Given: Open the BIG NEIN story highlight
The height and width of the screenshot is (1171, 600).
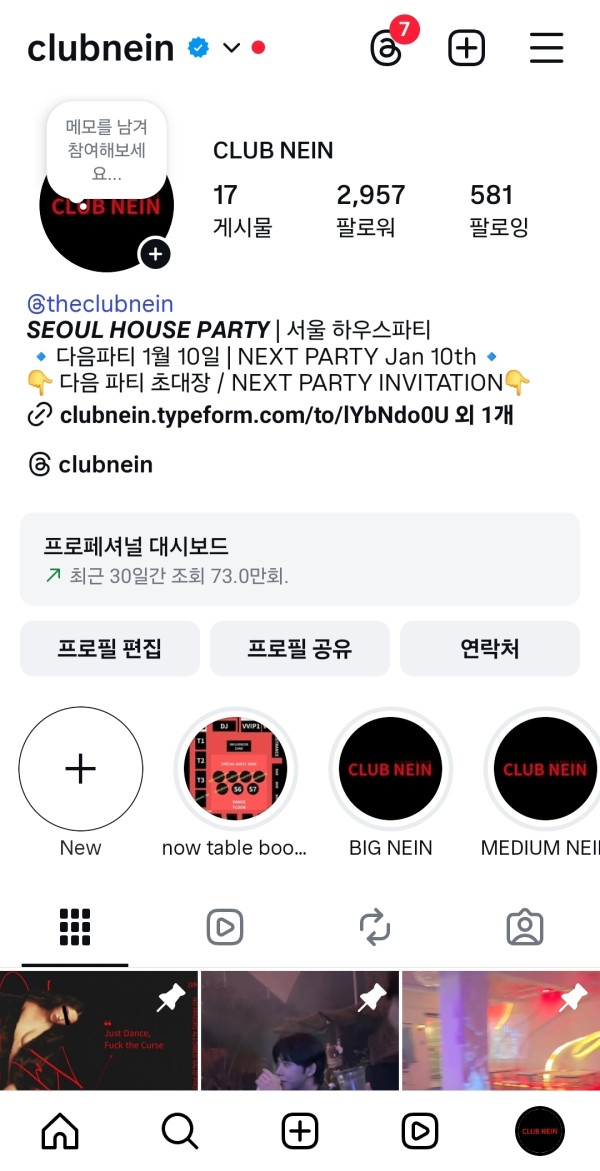Looking at the screenshot, I should (x=390, y=769).
